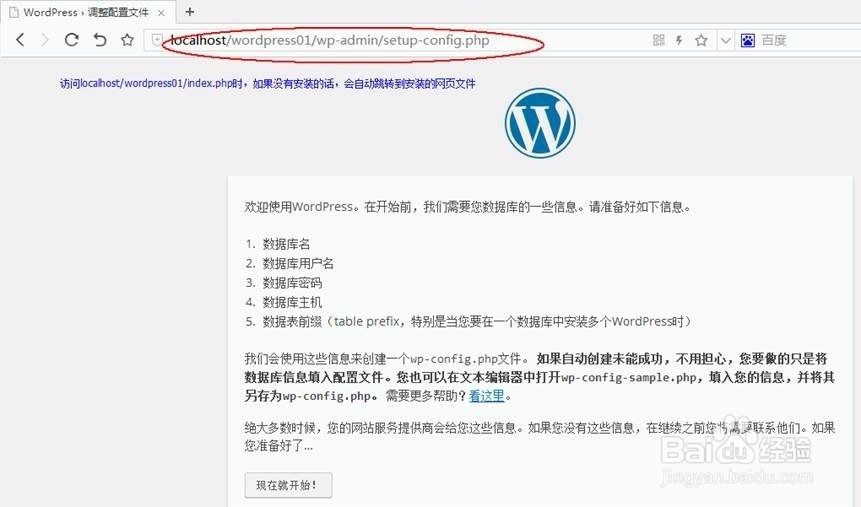Click the site security shield icon in address bar
Screen dimensions: 861x507
(x=157, y=40)
